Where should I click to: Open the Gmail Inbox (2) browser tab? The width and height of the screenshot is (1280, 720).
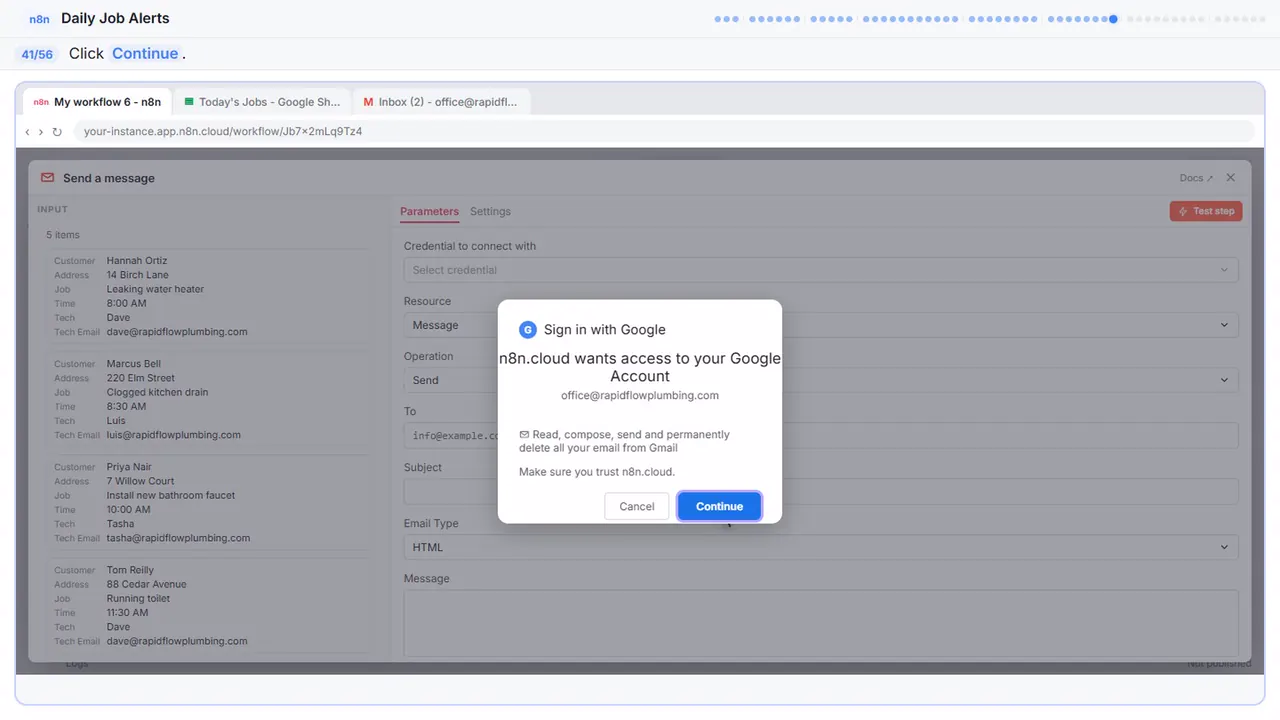coord(441,102)
